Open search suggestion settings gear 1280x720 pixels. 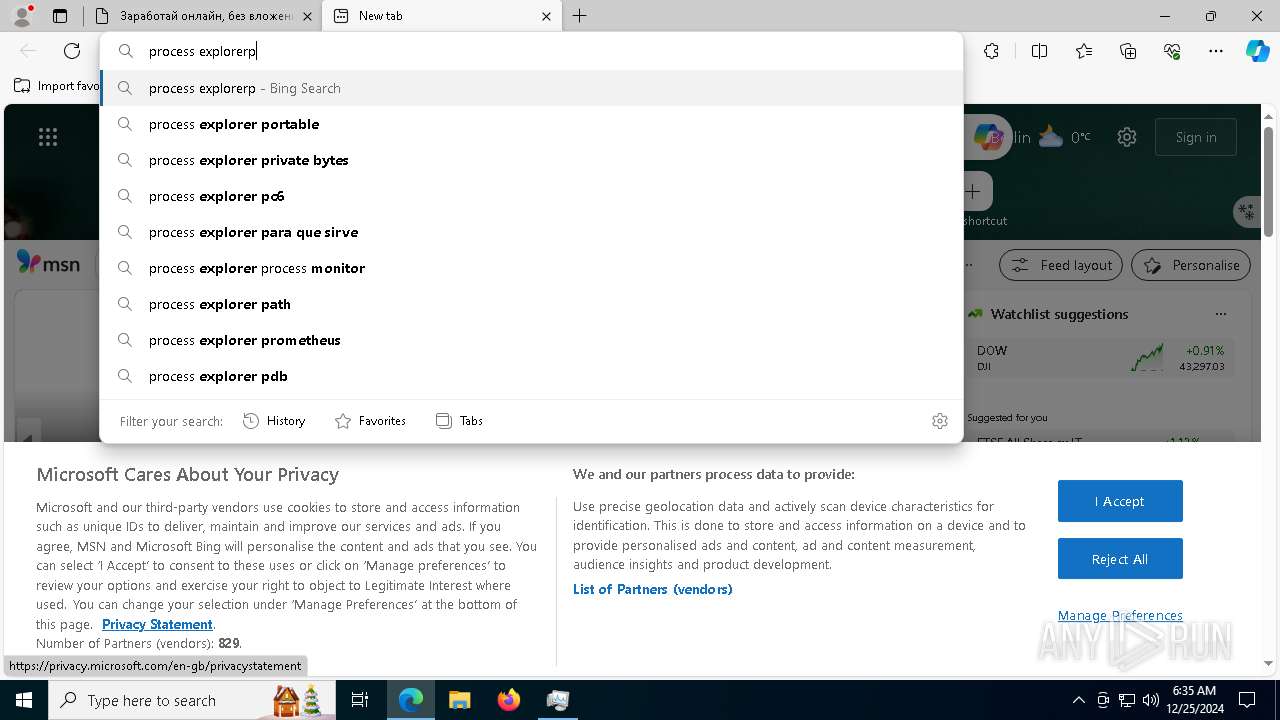(939, 421)
